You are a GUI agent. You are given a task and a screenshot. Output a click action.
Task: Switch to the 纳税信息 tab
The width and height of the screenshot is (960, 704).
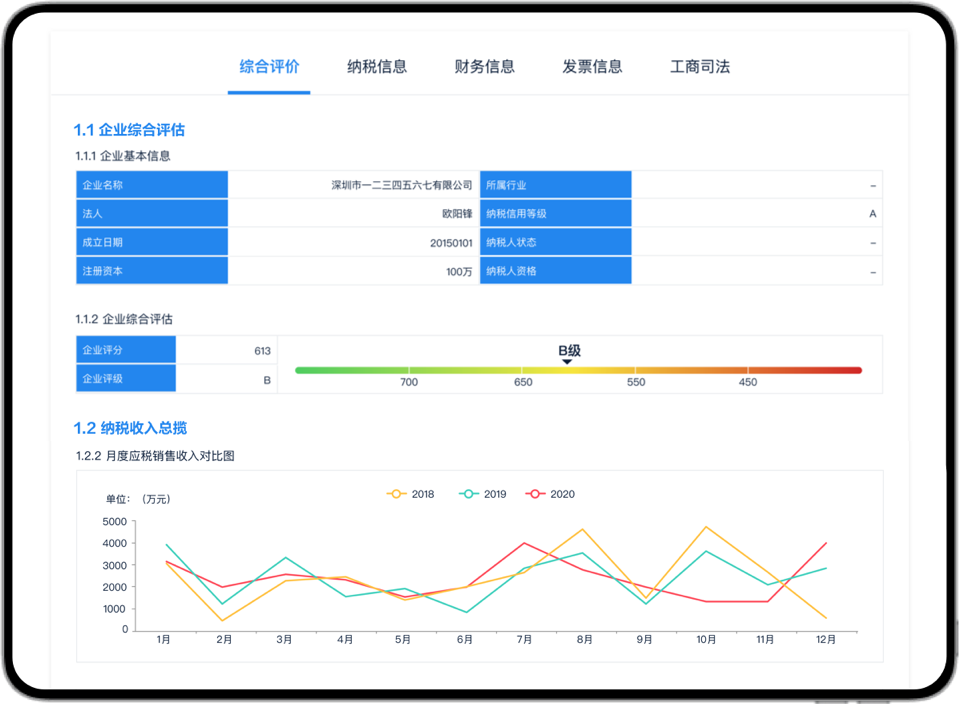[377, 67]
